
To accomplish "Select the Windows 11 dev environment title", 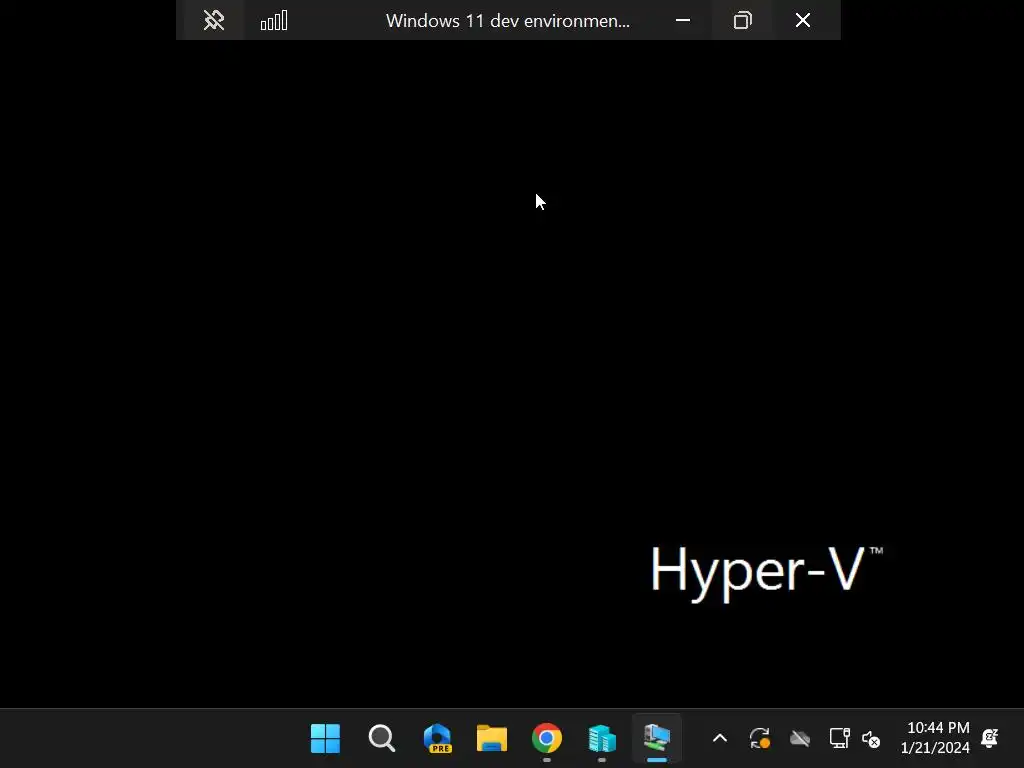I will pyautogui.click(x=507, y=21).
